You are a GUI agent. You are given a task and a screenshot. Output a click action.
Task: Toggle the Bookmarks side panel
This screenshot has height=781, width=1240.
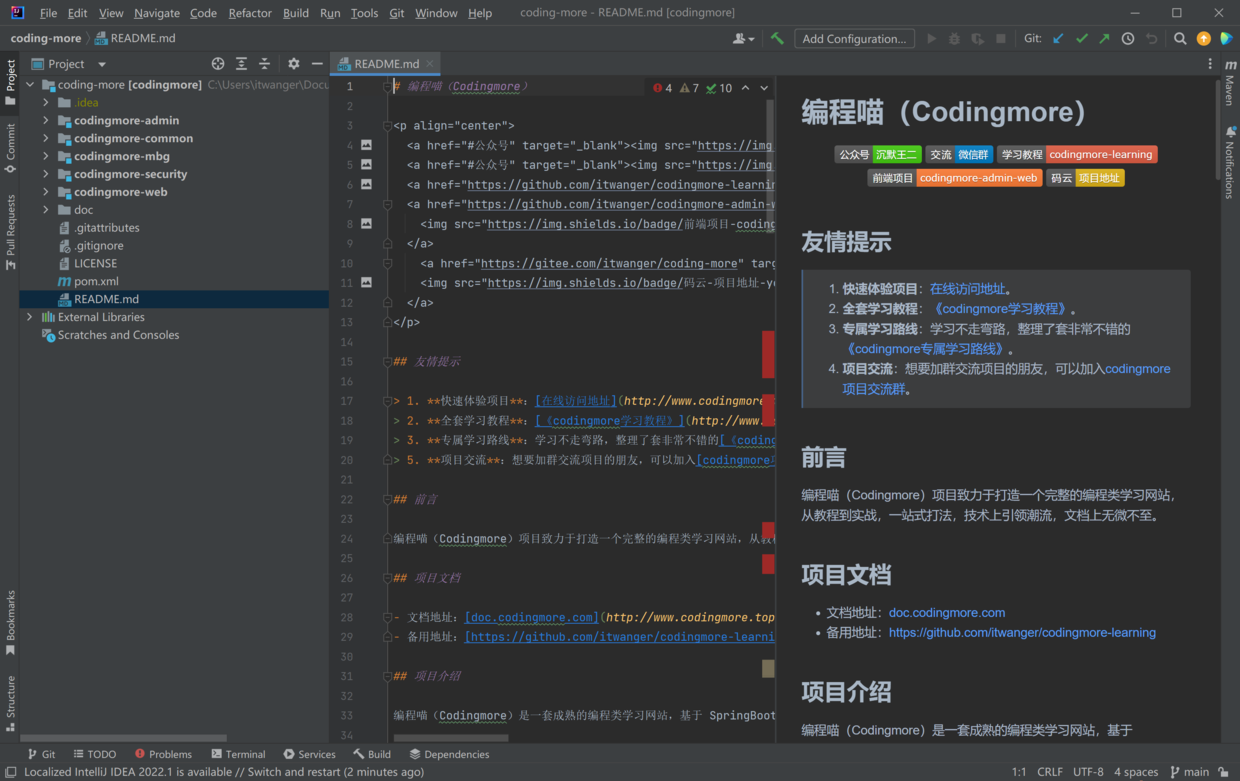click(x=11, y=622)
